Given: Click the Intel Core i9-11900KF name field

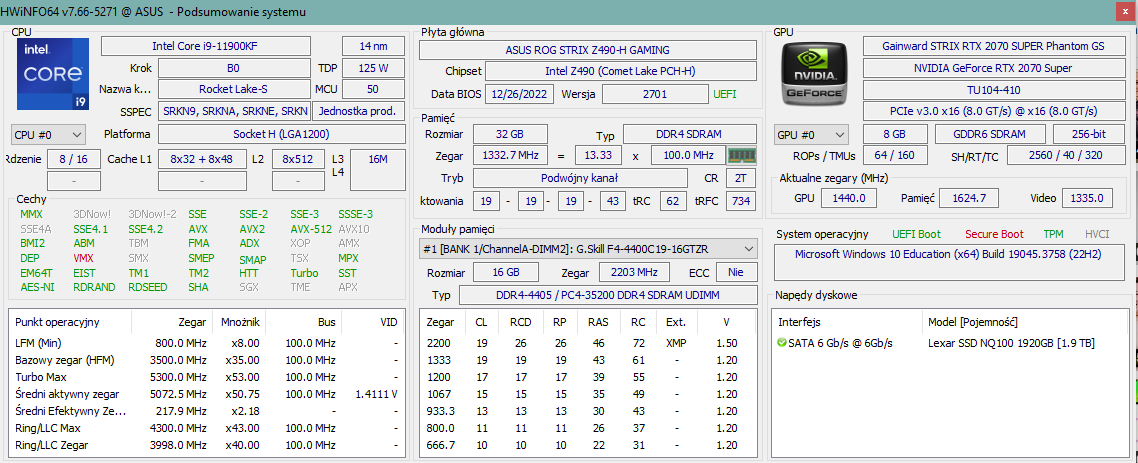Looking at the screenshot, I should [x=205, y=46].
